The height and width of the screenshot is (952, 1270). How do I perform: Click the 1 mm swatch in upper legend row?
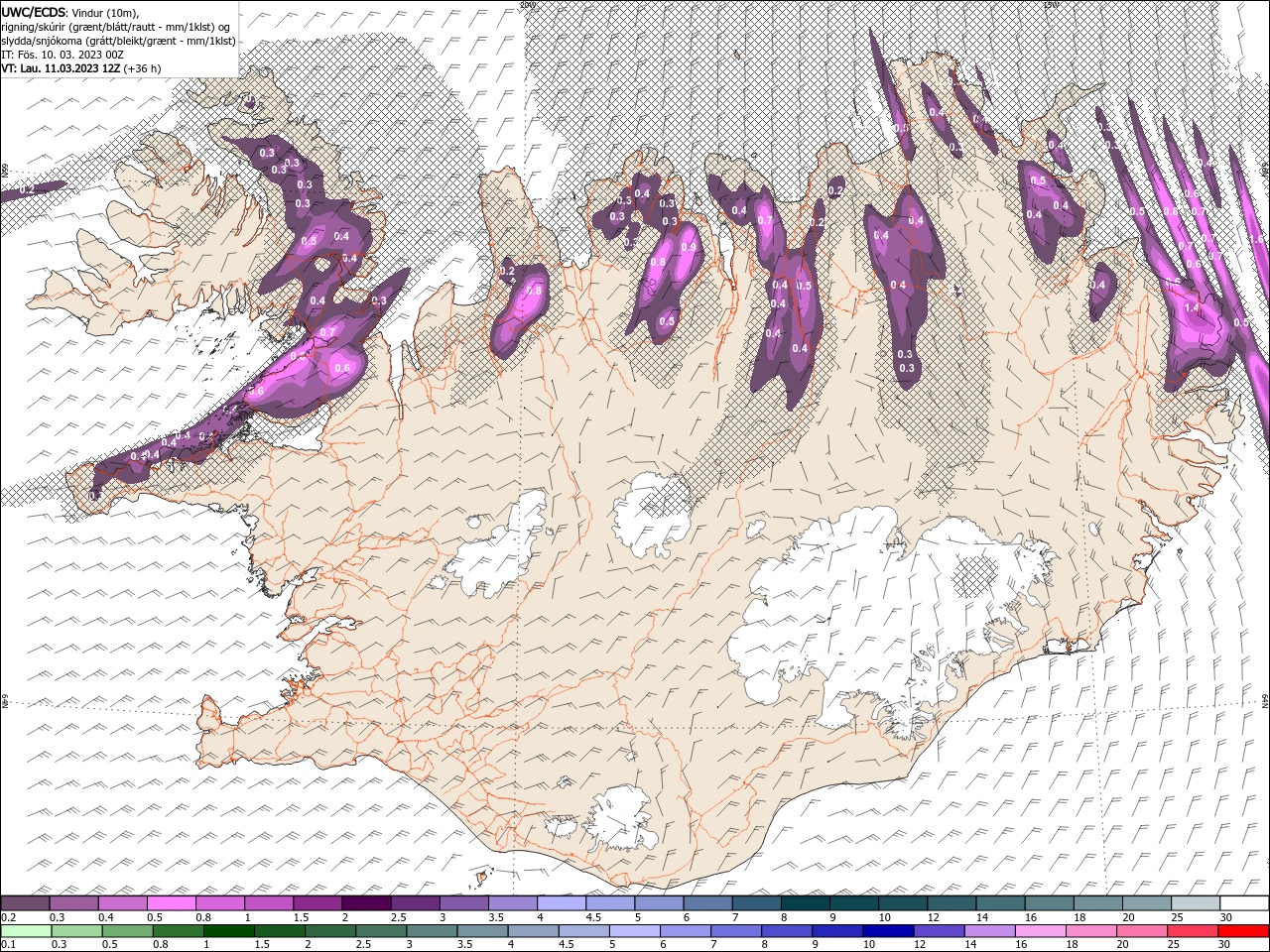(268, 903)
